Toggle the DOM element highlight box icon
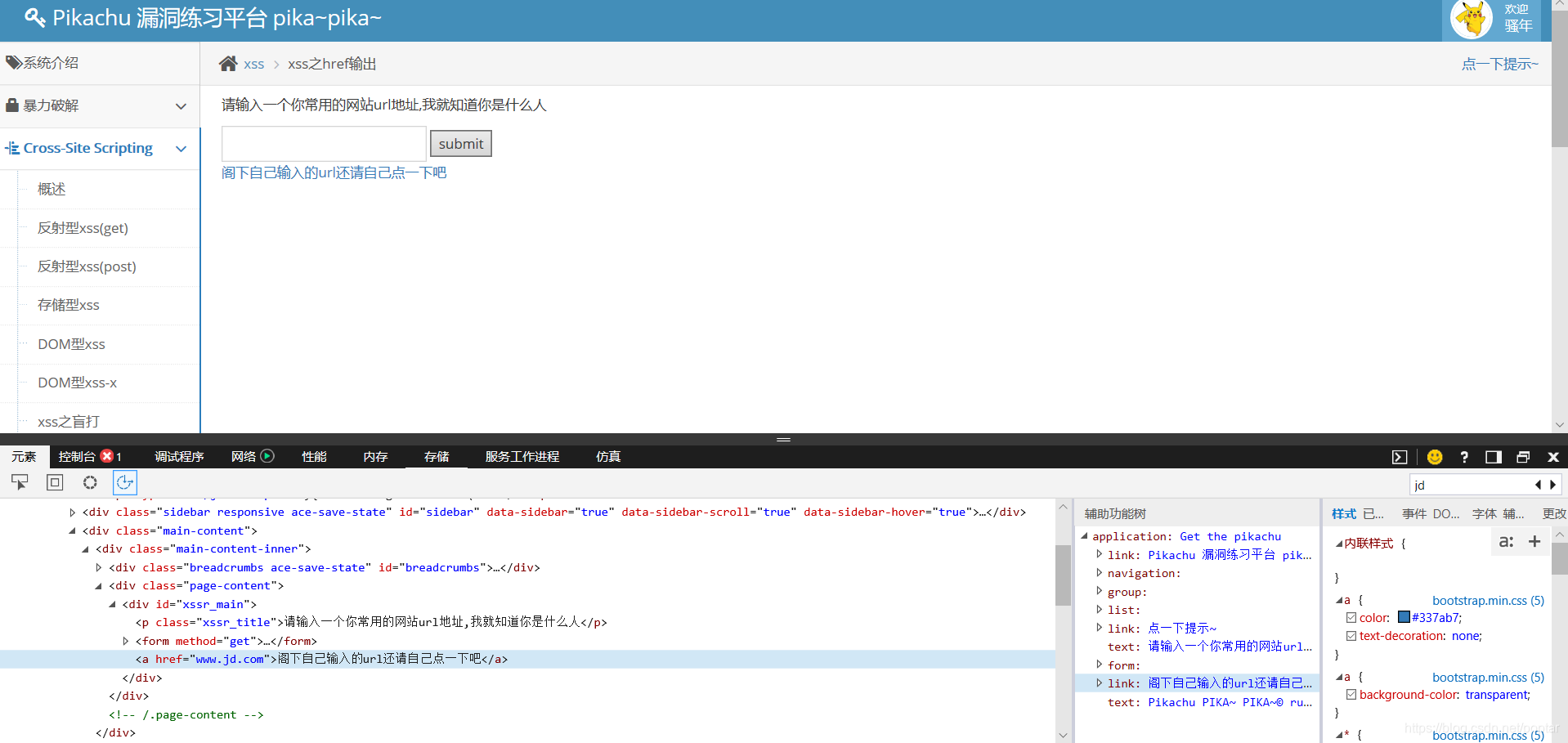The width and height of the screenshot is (1568, 743). click(55, 482)
